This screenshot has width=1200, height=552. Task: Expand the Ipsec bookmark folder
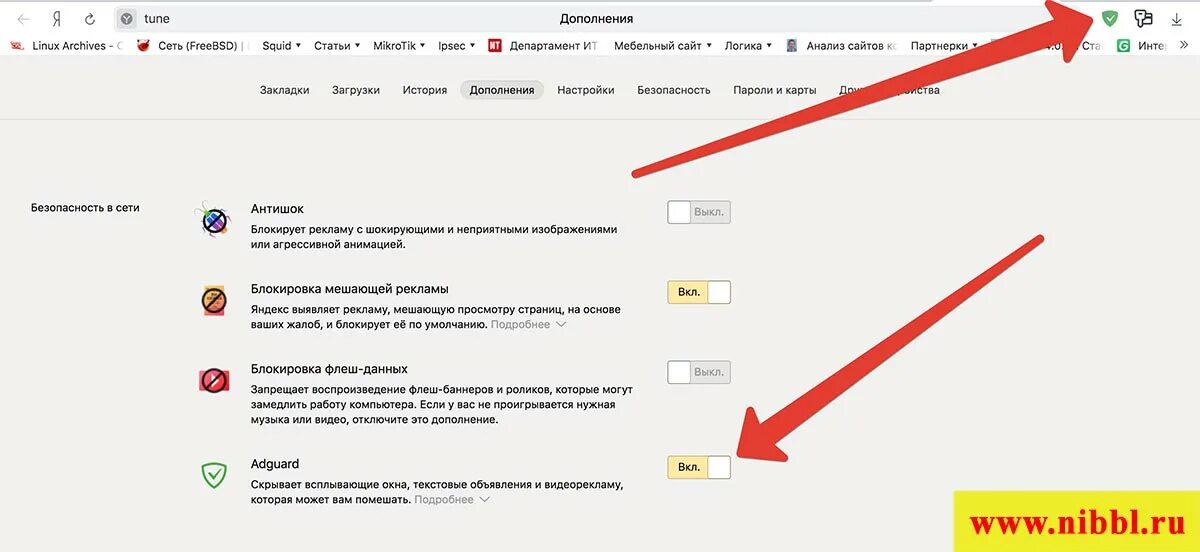(x=457, y=46)
